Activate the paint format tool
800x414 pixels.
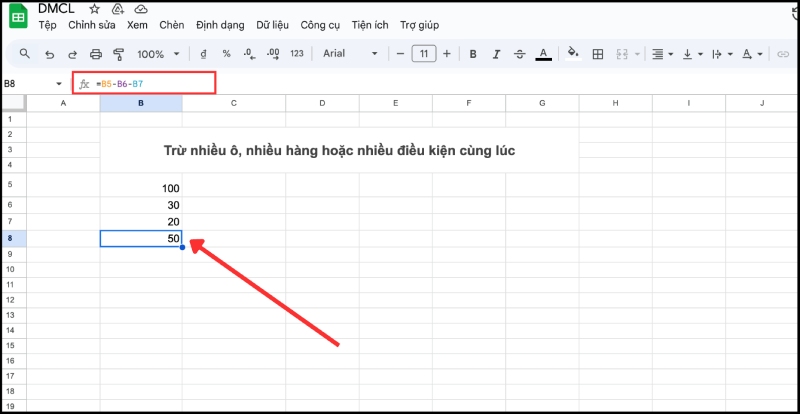click(x=119, y=54)
